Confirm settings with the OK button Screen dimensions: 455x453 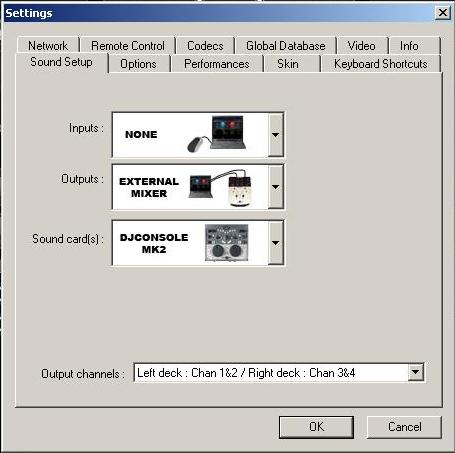[316, 427]
